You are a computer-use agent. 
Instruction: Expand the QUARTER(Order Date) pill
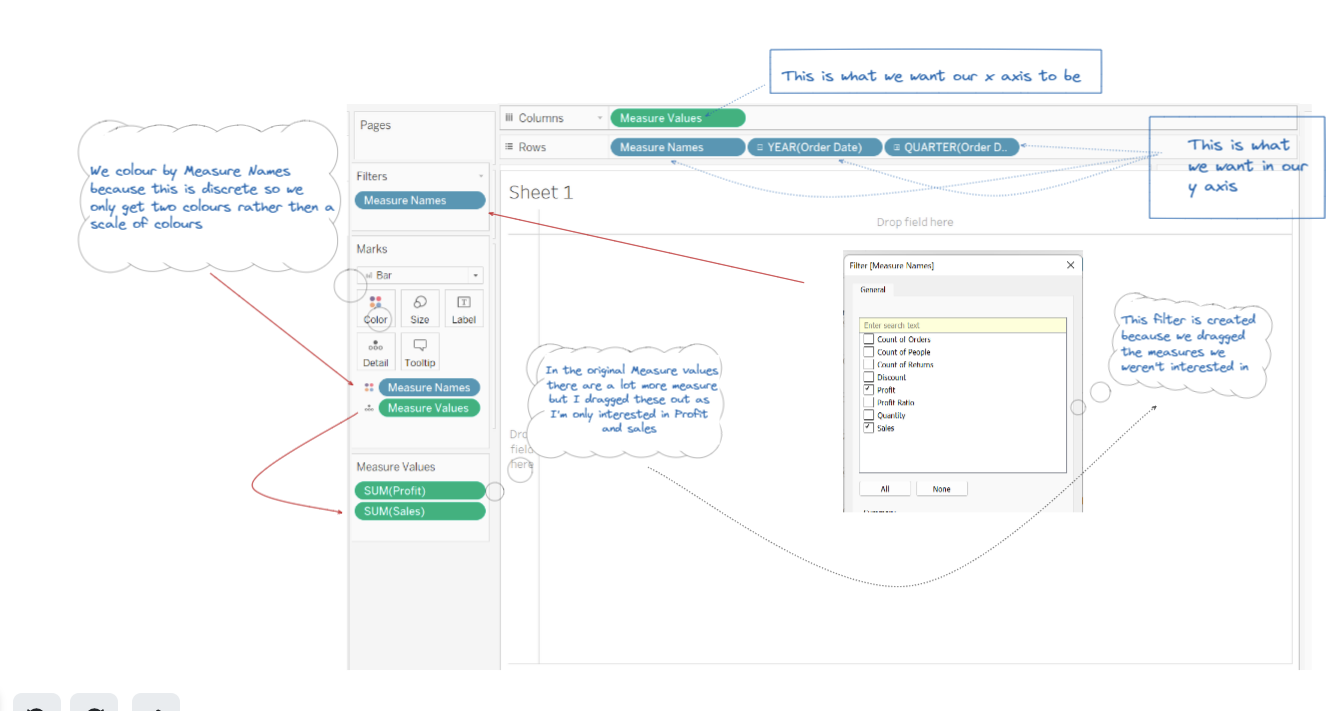pyautogui.click(x=897, y=147)
